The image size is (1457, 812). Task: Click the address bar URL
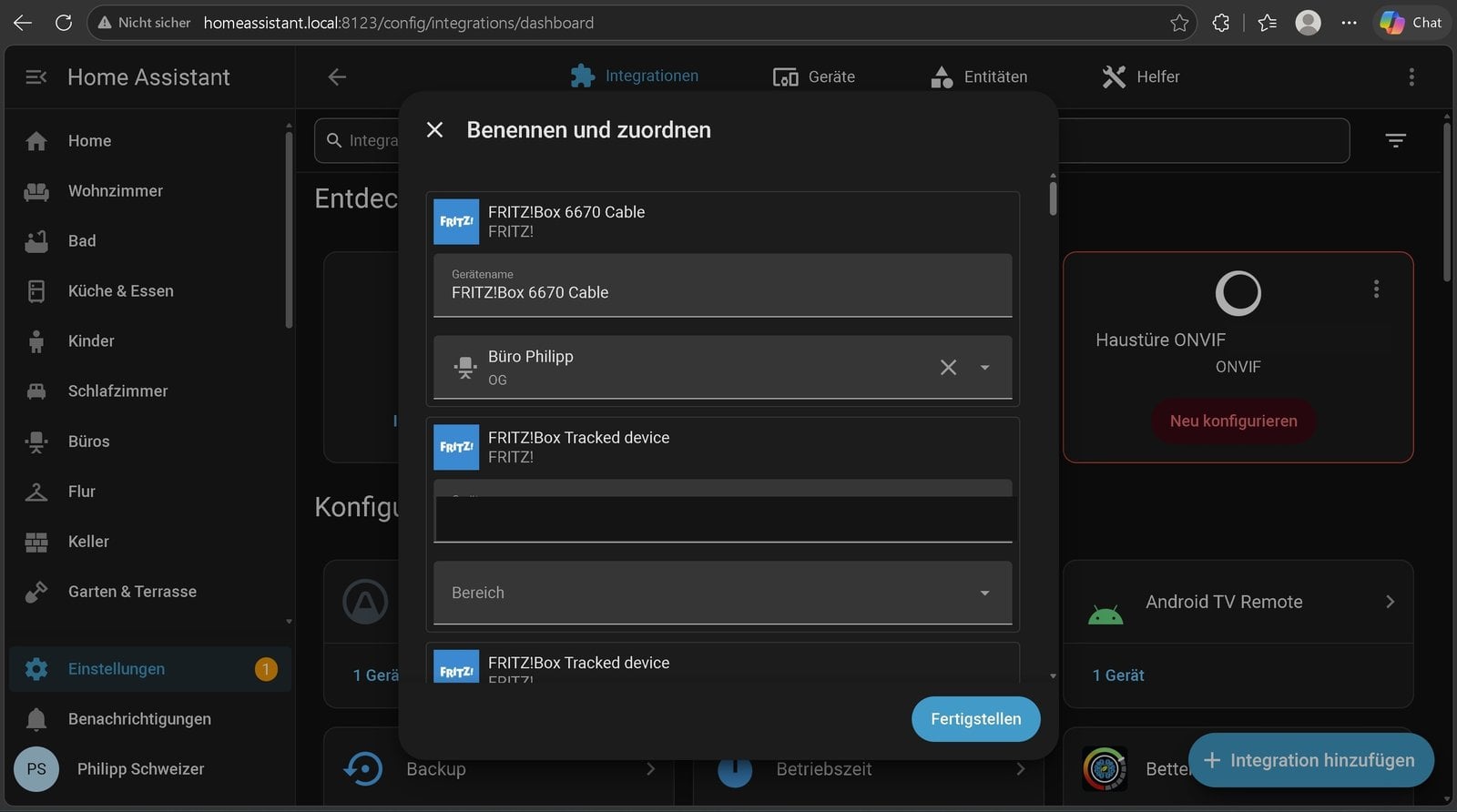pyautogui.click(x=398, y=23)
